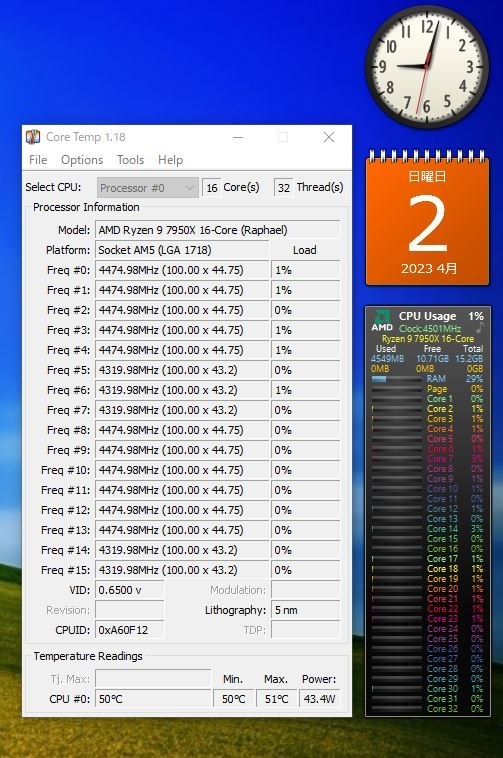This screenshot has width=503, height=758.
Task: Click the Used memory 4549MB value
Action: 388,359
